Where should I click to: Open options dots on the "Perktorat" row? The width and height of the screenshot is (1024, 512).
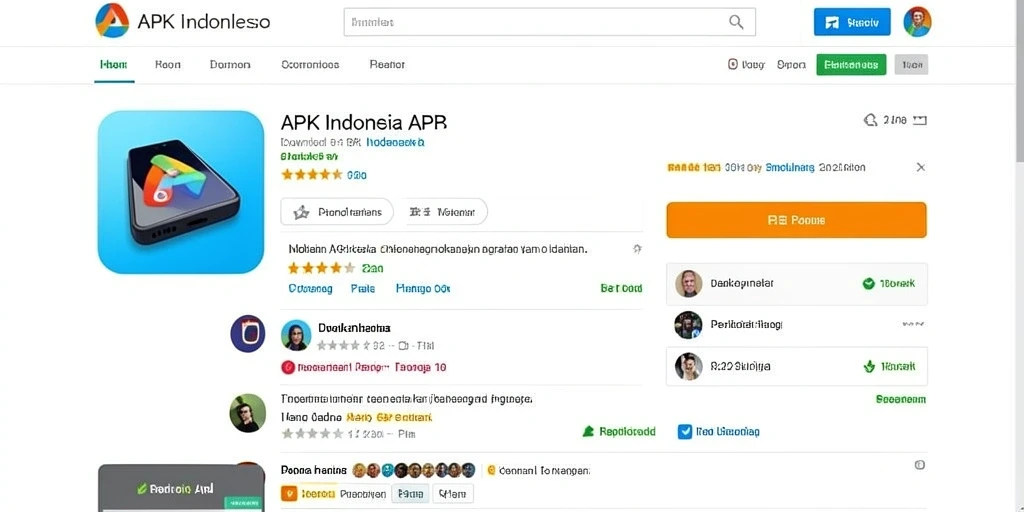pos(914,324)
